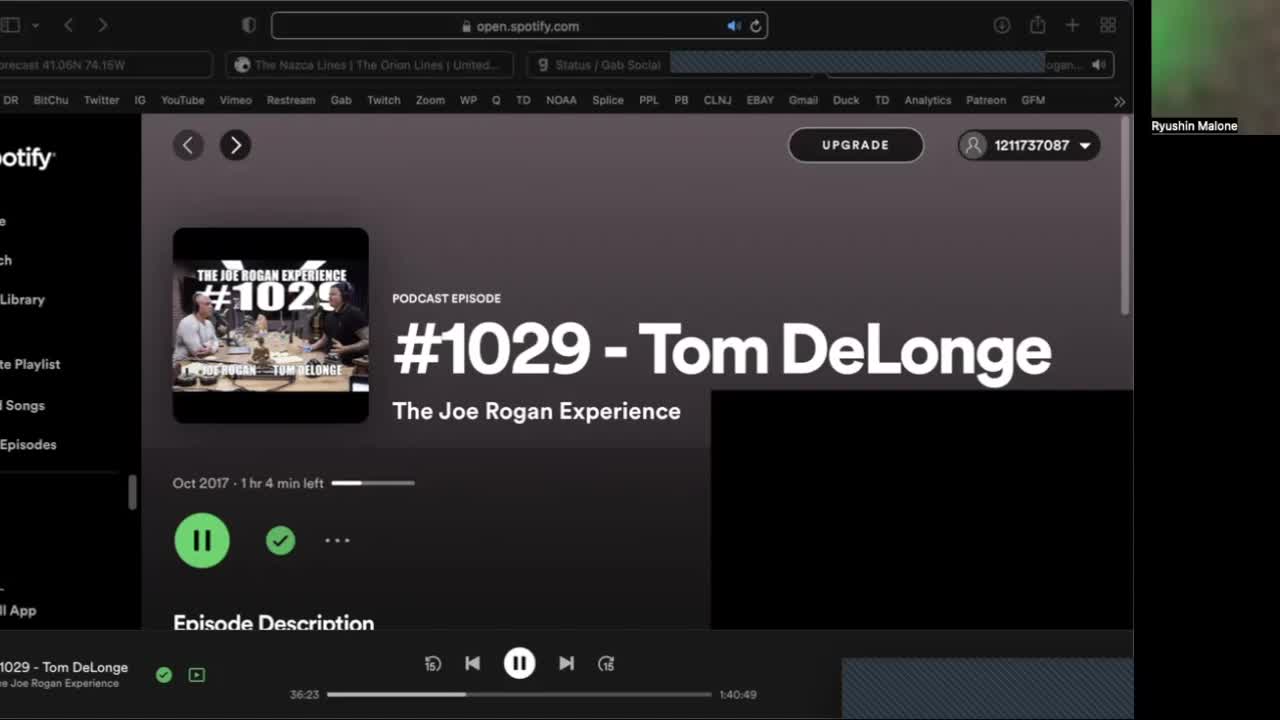Open Safari's Share menu icon

coord(1037,25)
